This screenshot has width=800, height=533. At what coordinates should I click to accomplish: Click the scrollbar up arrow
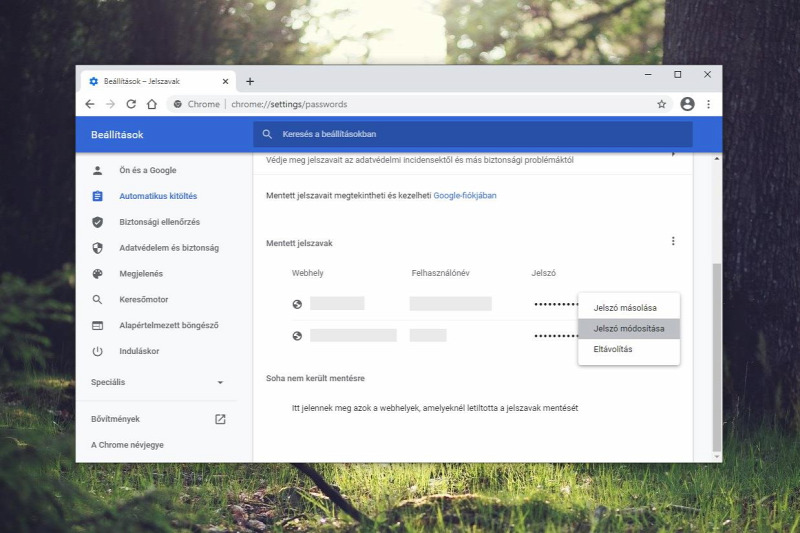pyautogui.click(x=717, y=159)
